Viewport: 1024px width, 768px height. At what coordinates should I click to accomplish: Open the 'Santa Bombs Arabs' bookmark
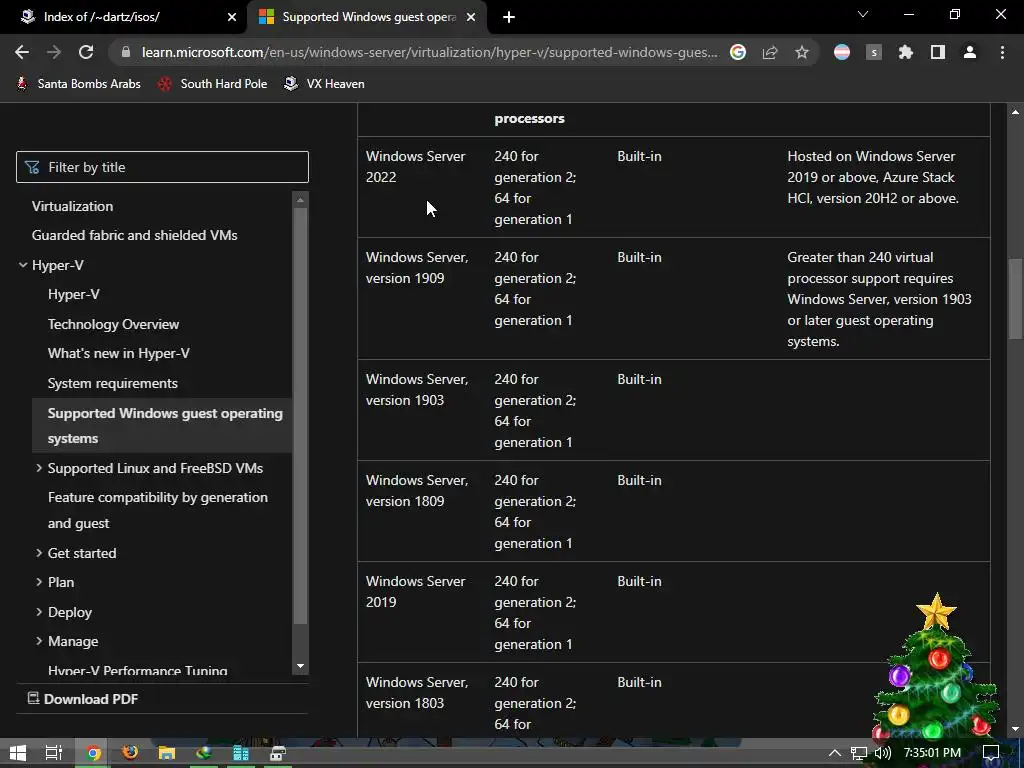(78, 84)
